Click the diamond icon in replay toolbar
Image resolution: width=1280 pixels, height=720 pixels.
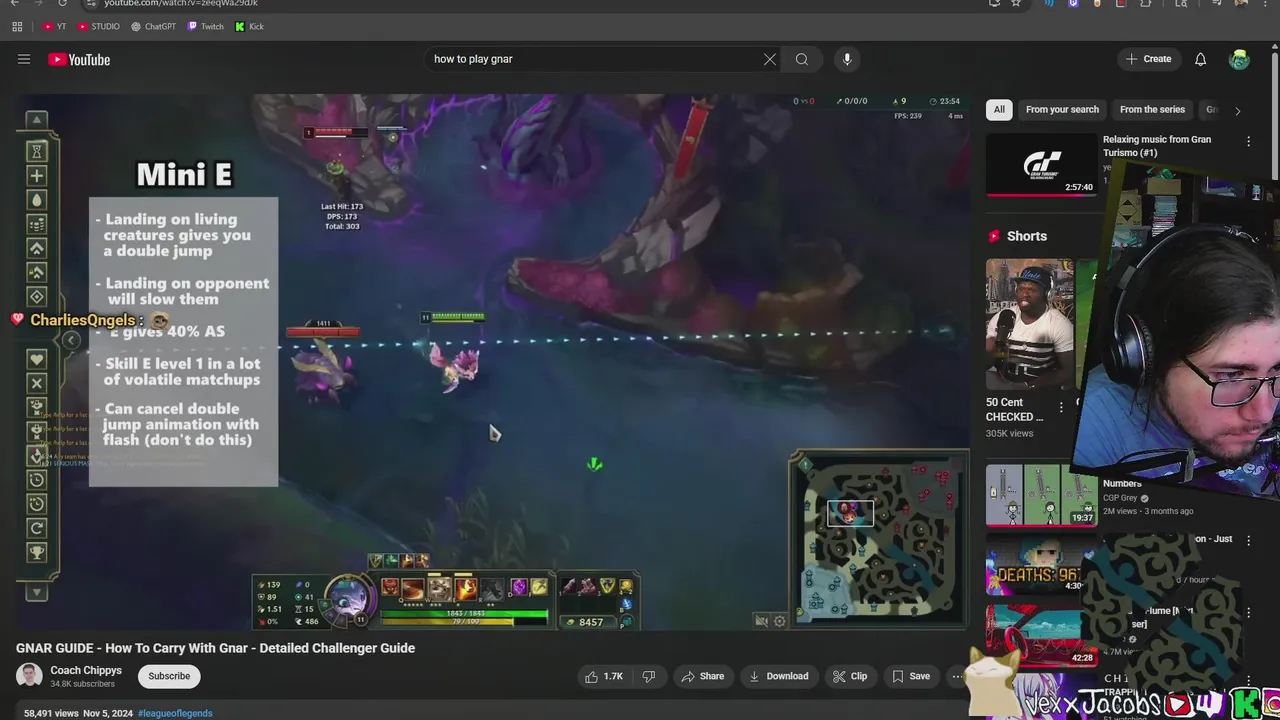(37, 296)
